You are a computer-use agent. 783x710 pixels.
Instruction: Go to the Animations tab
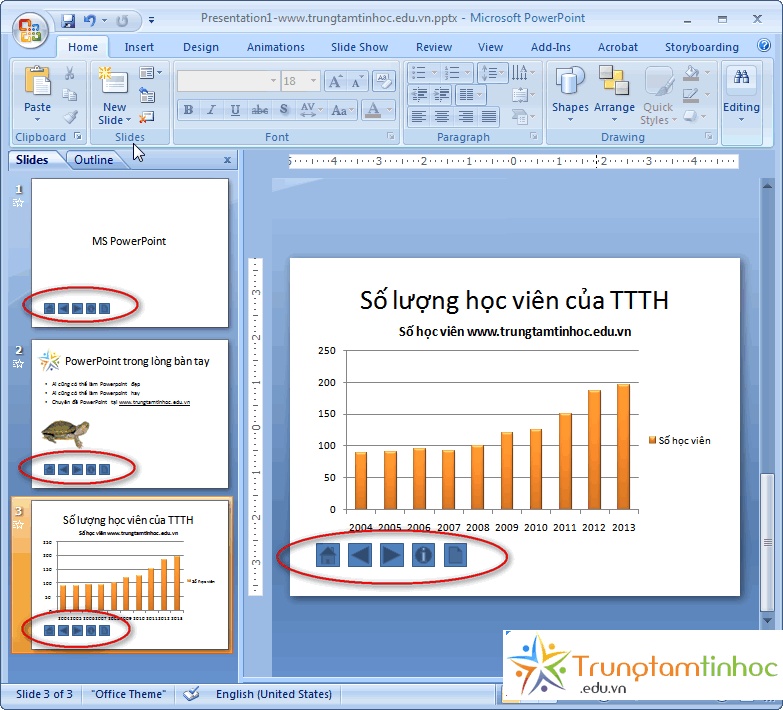pyautogui.click(x=276, y=47)
